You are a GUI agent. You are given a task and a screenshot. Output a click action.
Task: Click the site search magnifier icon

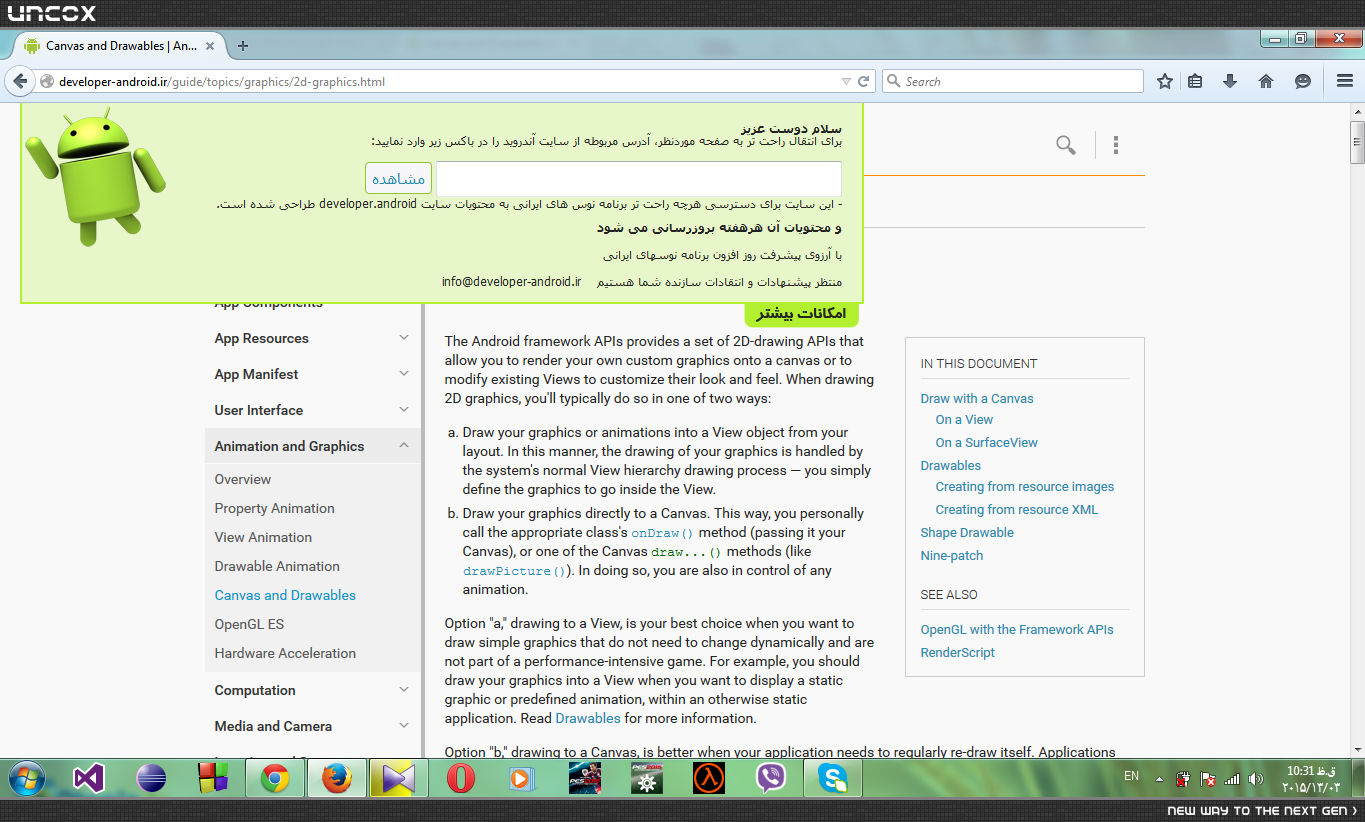click(1066, 145)
